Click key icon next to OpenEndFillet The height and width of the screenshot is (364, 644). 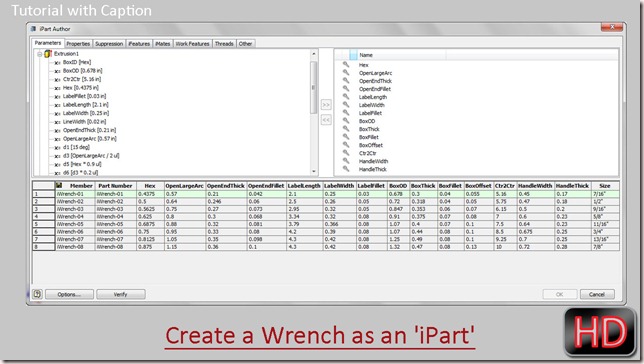(346, 89)
